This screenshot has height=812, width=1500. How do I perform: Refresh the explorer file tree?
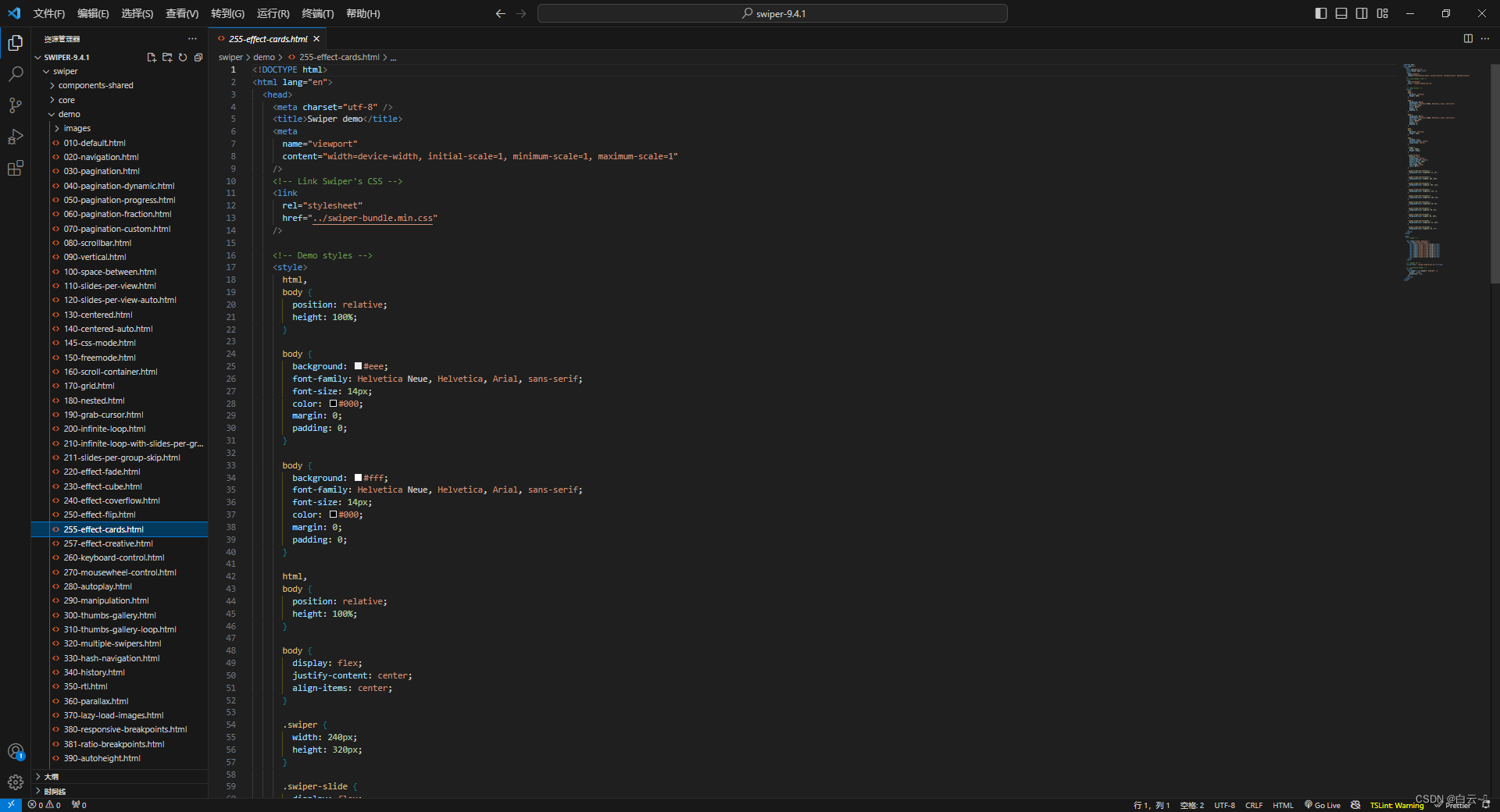[183, 57]
